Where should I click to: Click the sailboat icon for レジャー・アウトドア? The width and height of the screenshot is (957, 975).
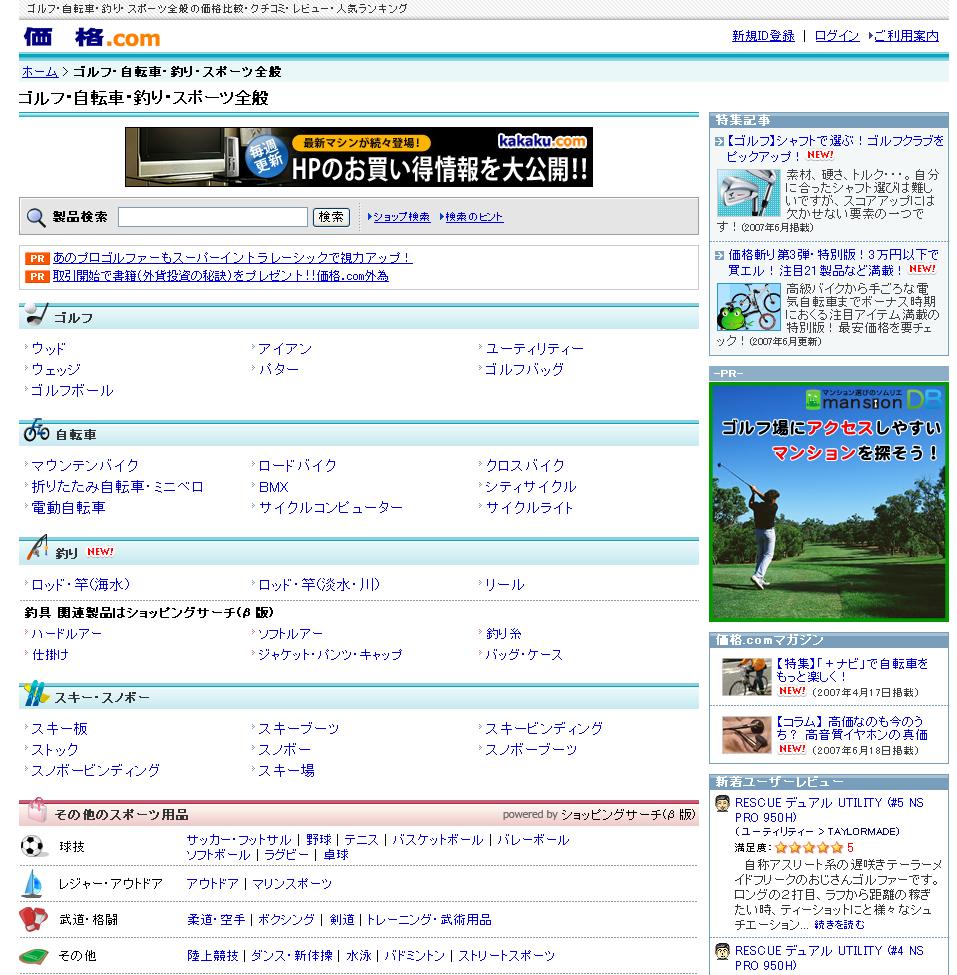32,883
